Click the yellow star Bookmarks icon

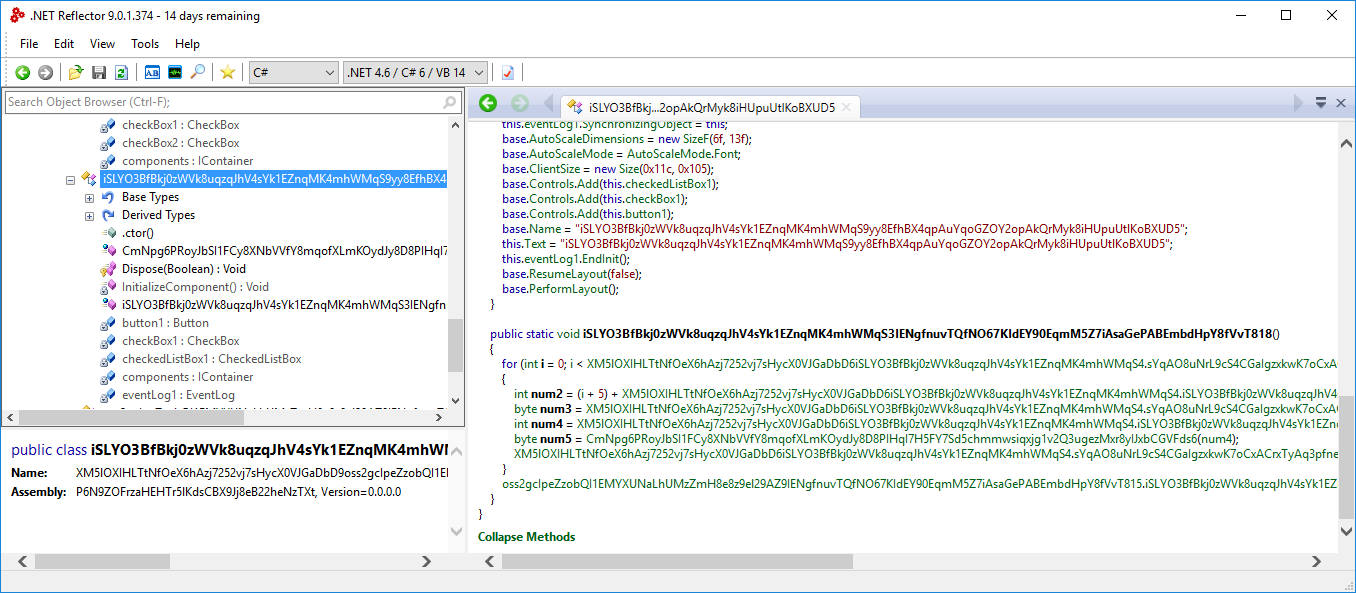228,72
